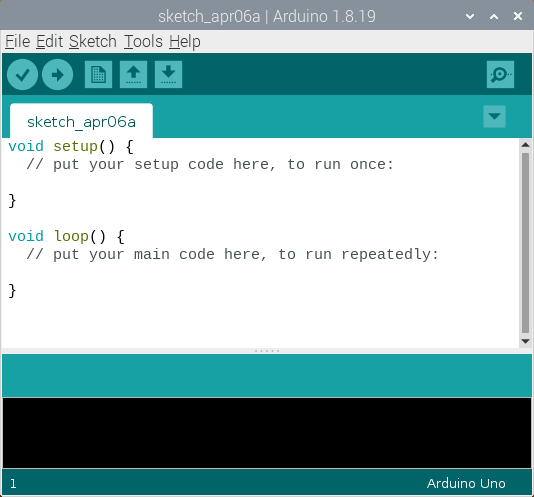This screenshot has width=534, height=497.
Task: Open a sketch with the up-arrow icon
Action: point(134,75)
